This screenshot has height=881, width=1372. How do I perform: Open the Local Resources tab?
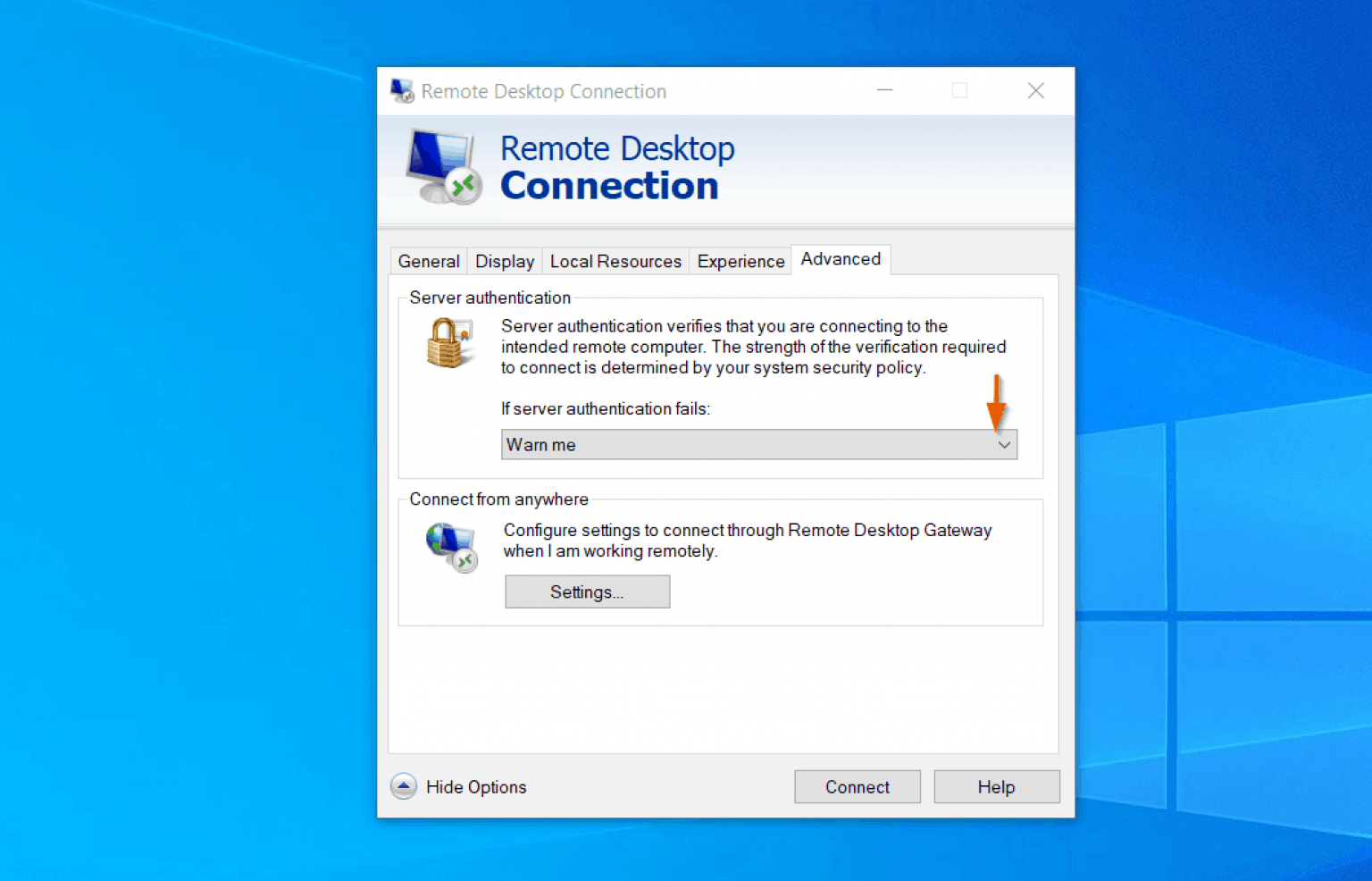click(x=615, y=261)
